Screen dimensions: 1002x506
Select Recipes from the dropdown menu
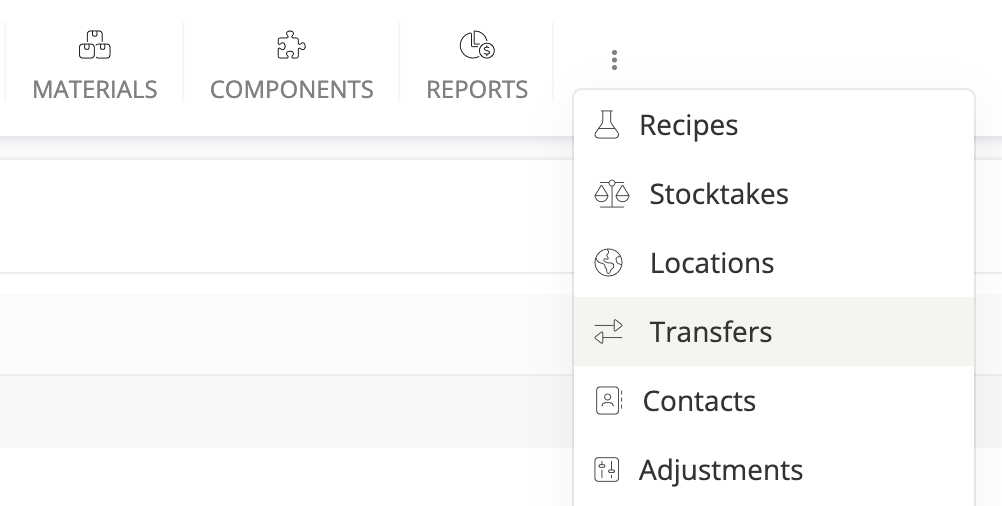[688, 125]
